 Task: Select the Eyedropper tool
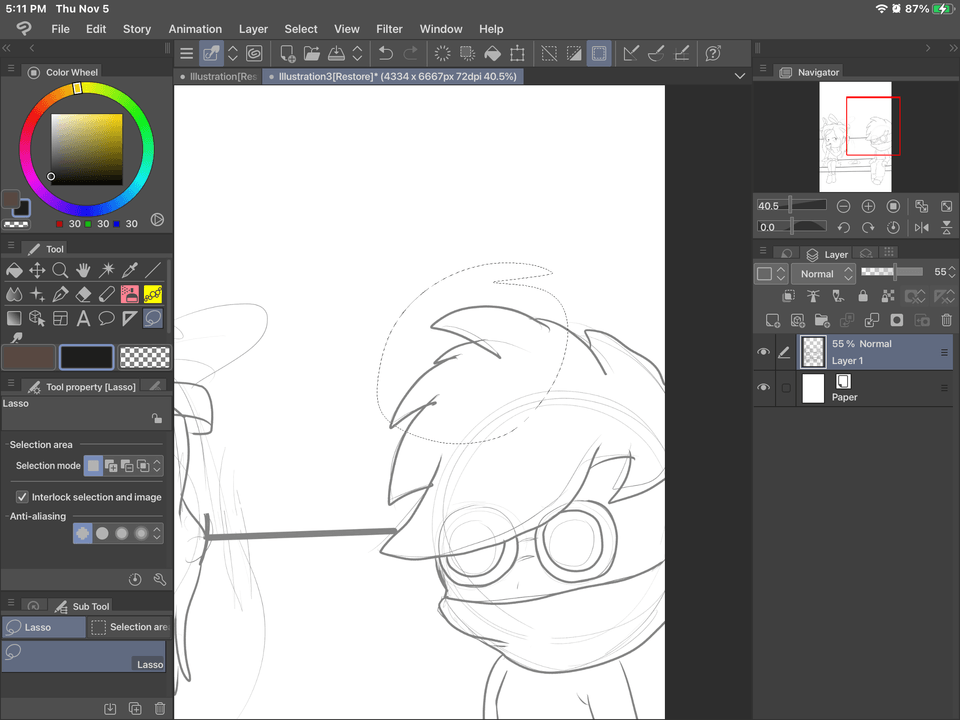pyautogui.click(x=130, y=270)
